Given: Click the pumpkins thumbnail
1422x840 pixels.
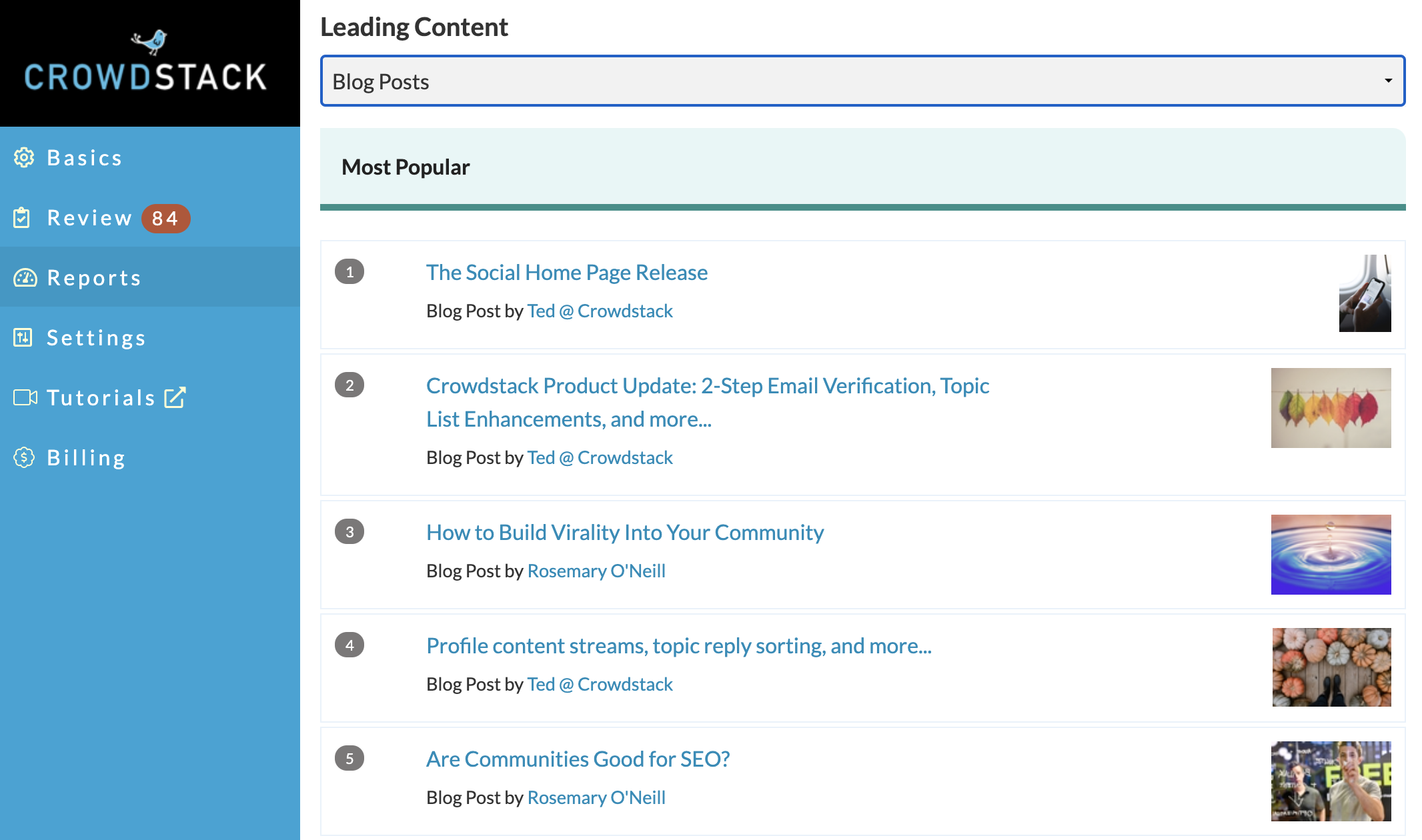Looking at the screenshot, I should (1332, 667).
